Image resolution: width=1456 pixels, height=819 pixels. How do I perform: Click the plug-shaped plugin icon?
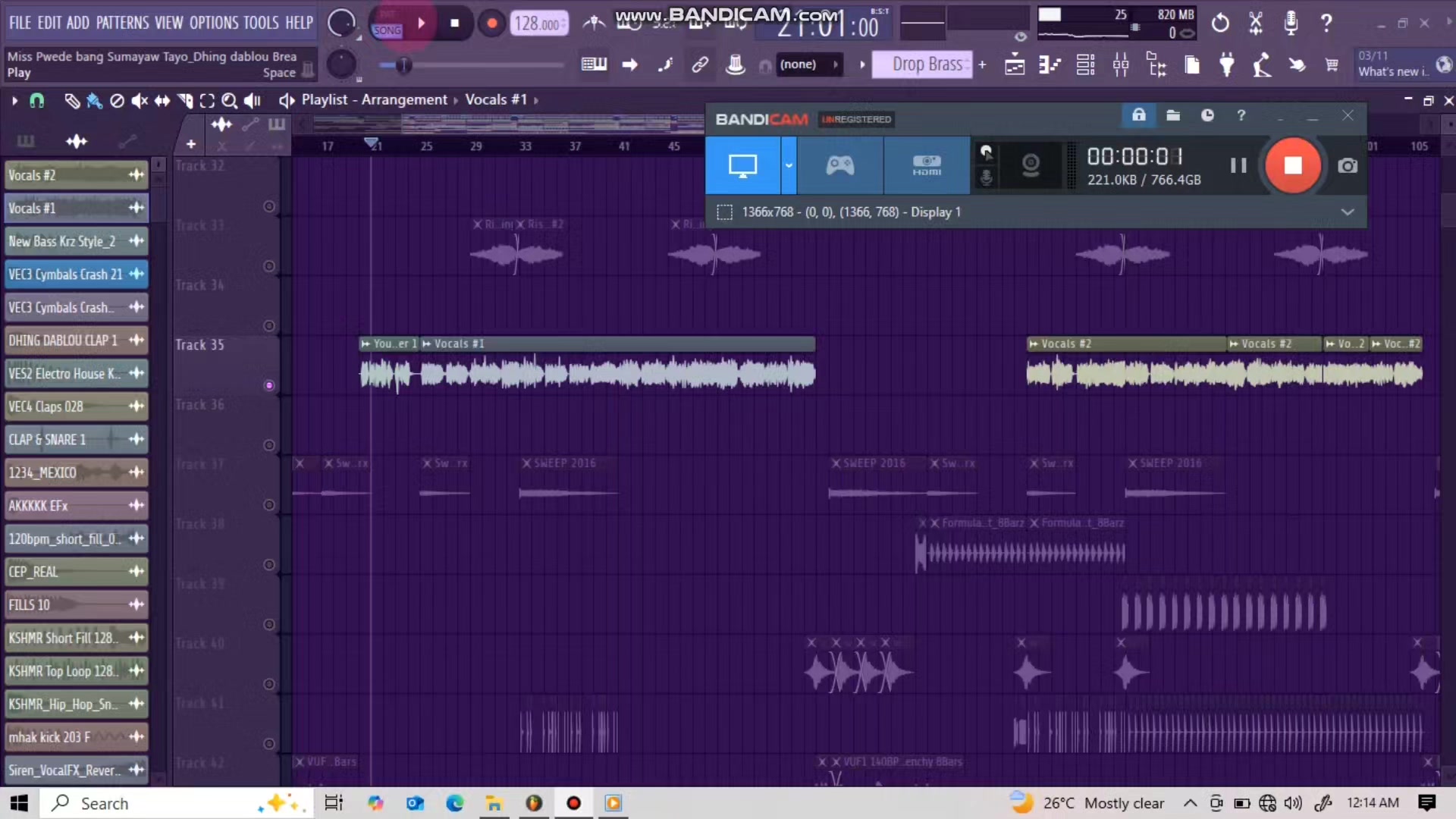[1226, 65]
